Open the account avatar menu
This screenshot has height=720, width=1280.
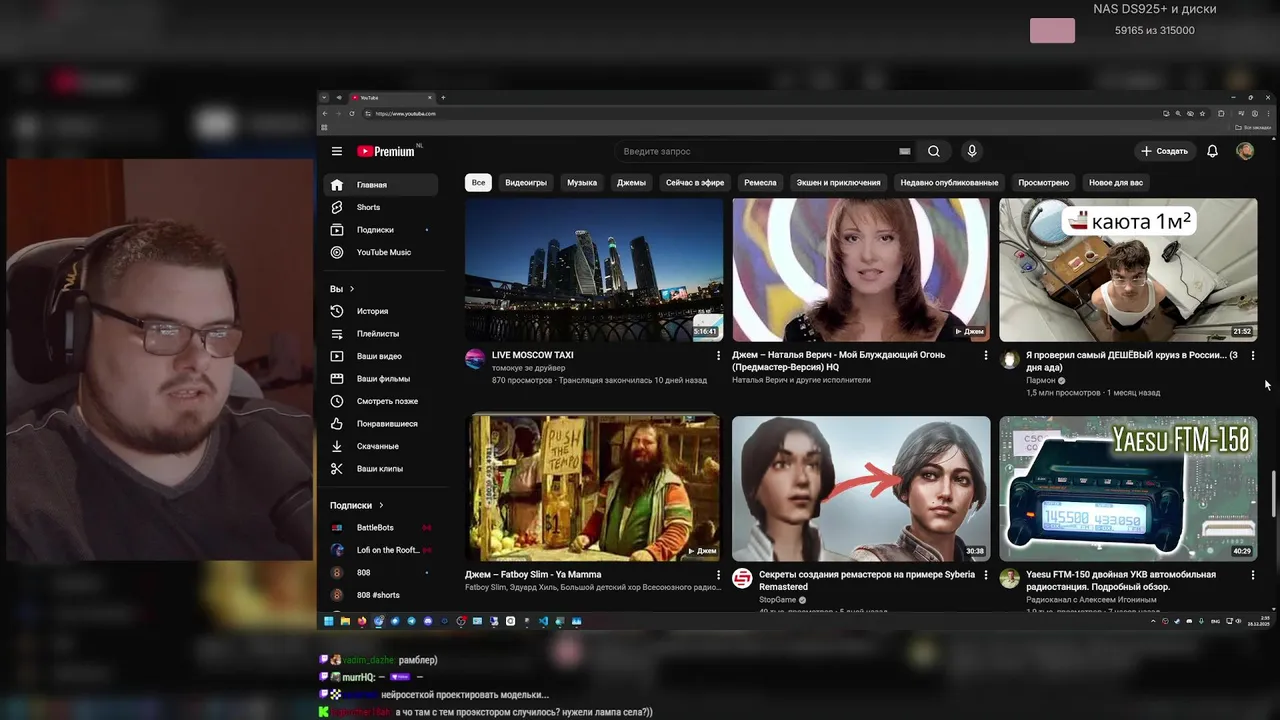click(1245, 151)
